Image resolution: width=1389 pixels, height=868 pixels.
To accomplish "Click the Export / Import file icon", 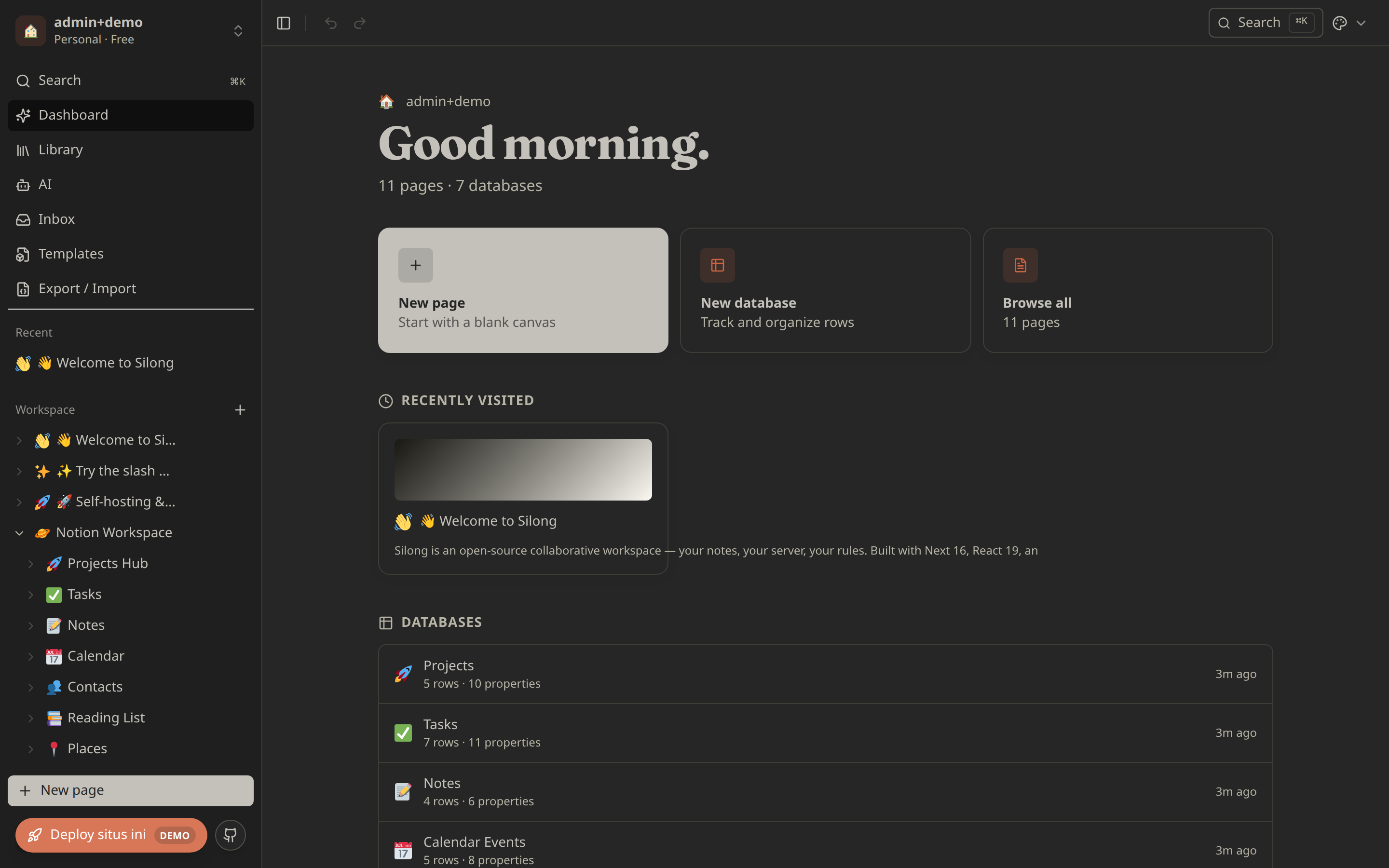I will pos(23,289).
